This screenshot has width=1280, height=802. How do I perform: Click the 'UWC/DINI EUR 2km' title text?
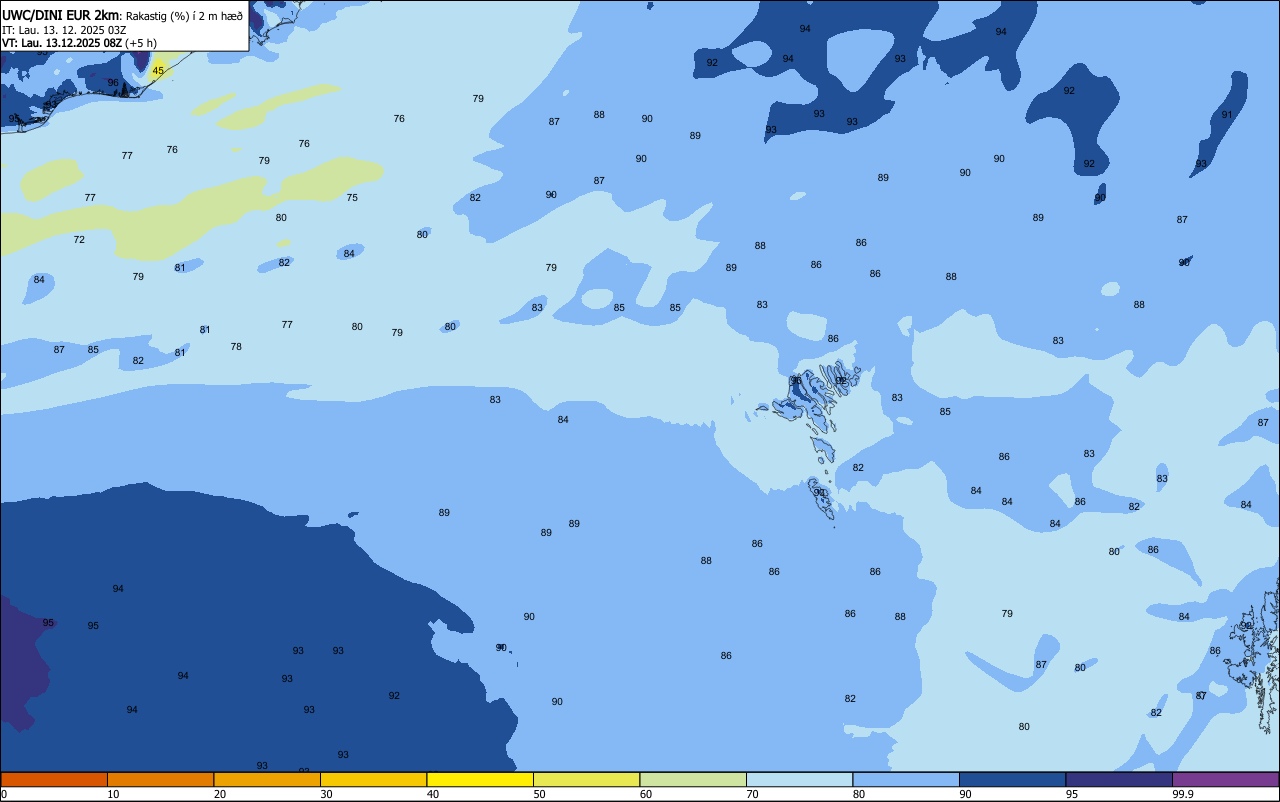[62, 15]
